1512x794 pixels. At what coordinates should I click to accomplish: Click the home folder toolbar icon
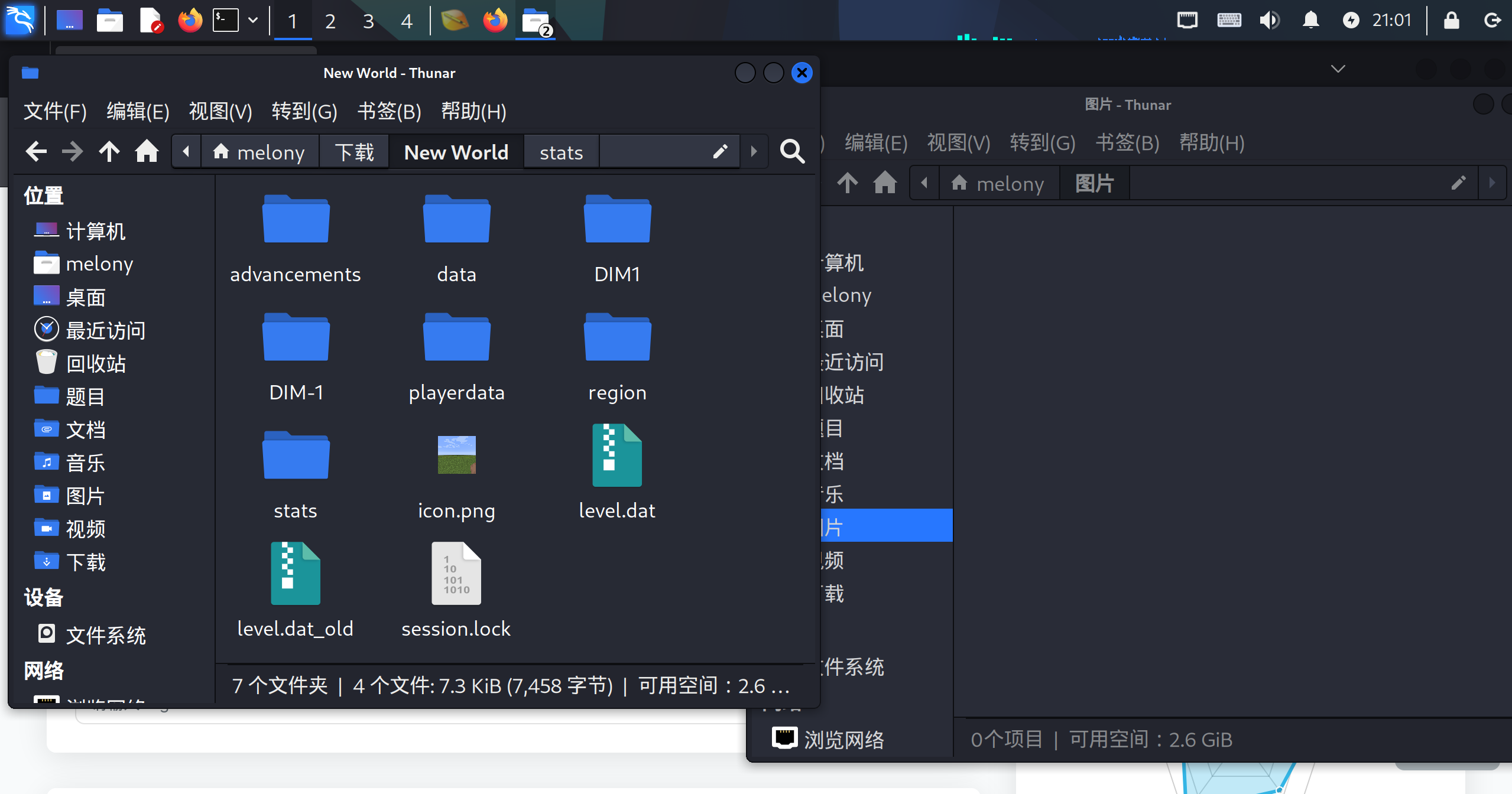tap(147, 152)
